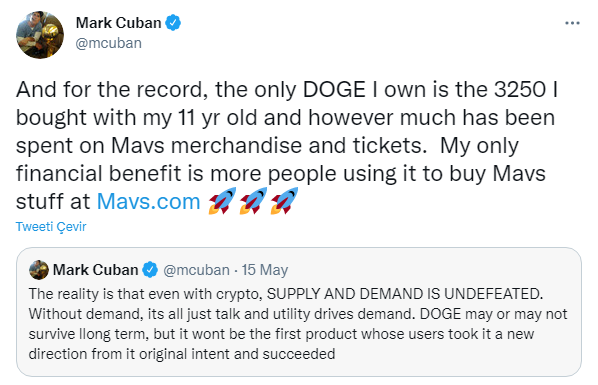Click the main tweet text about DOGE
This screenshot has height=385, width=598.
[x=287, y=145]
